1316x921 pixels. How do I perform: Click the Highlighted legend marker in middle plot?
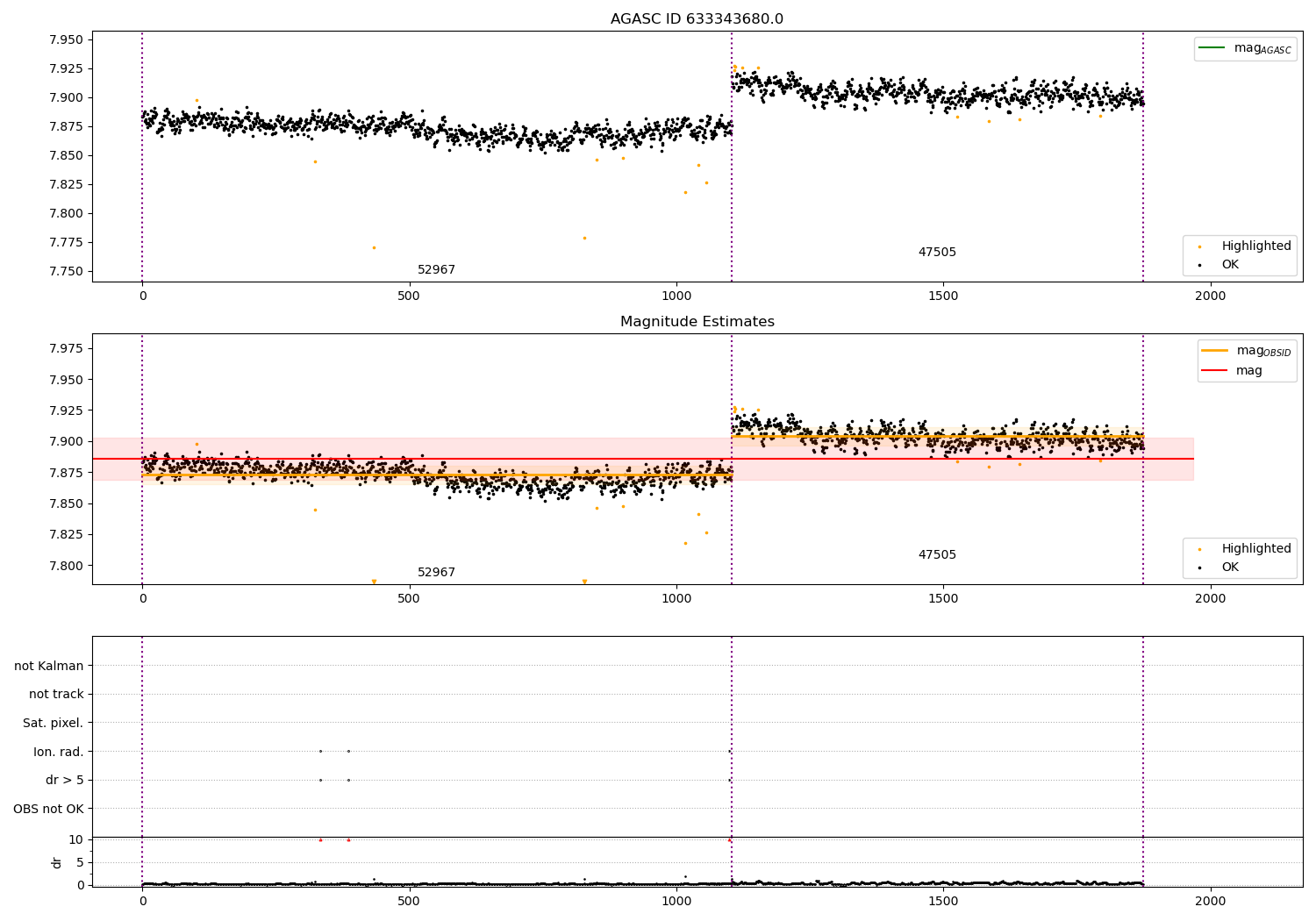click(1200, 549)
